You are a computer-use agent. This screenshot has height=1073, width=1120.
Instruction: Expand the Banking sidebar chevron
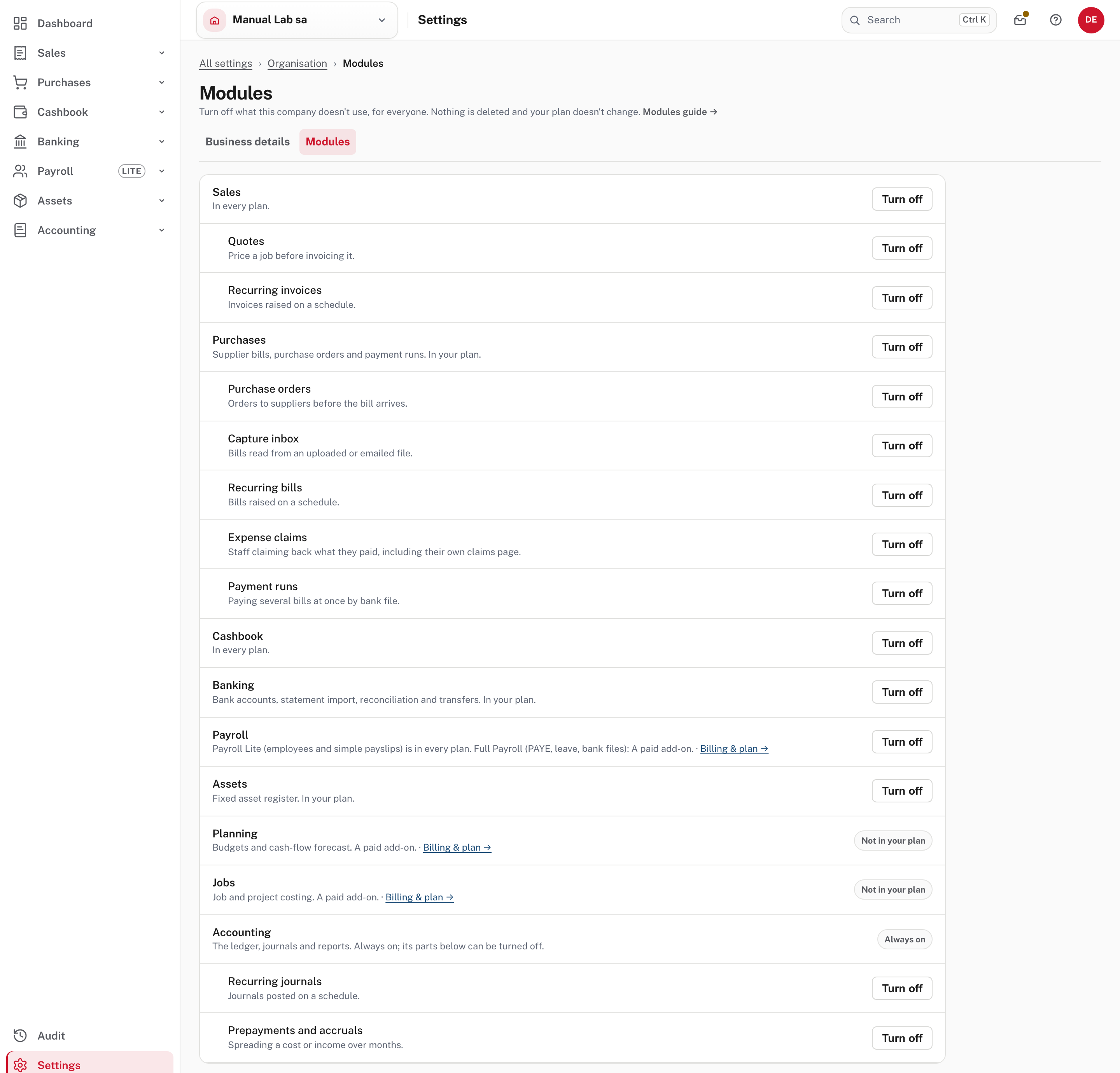[x=162, y=142]
